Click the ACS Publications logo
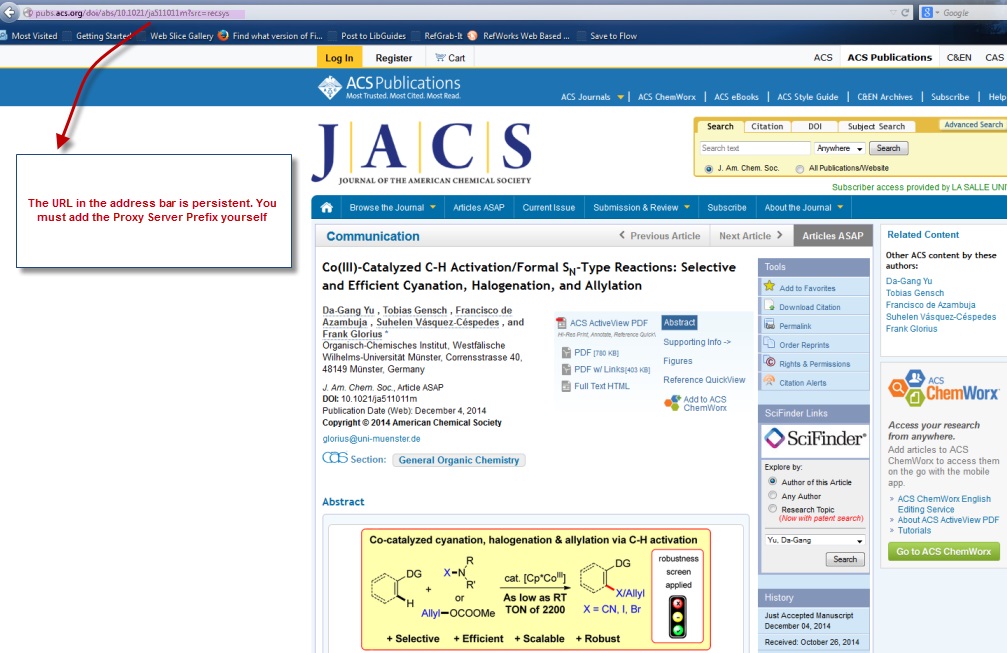 [389, 87]
